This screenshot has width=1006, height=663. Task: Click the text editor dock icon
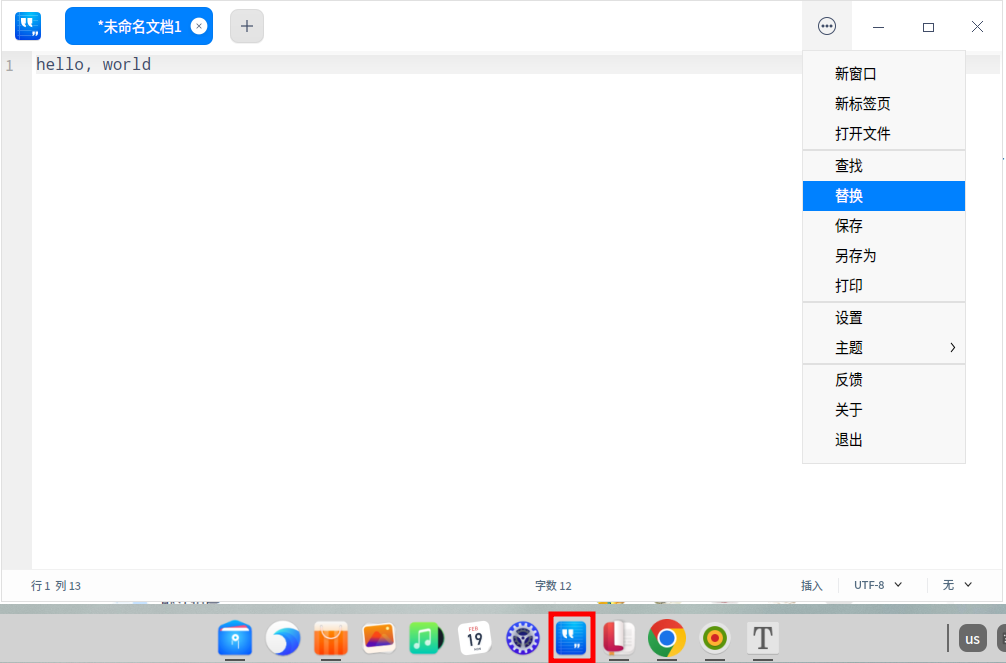tap(571, 639)
